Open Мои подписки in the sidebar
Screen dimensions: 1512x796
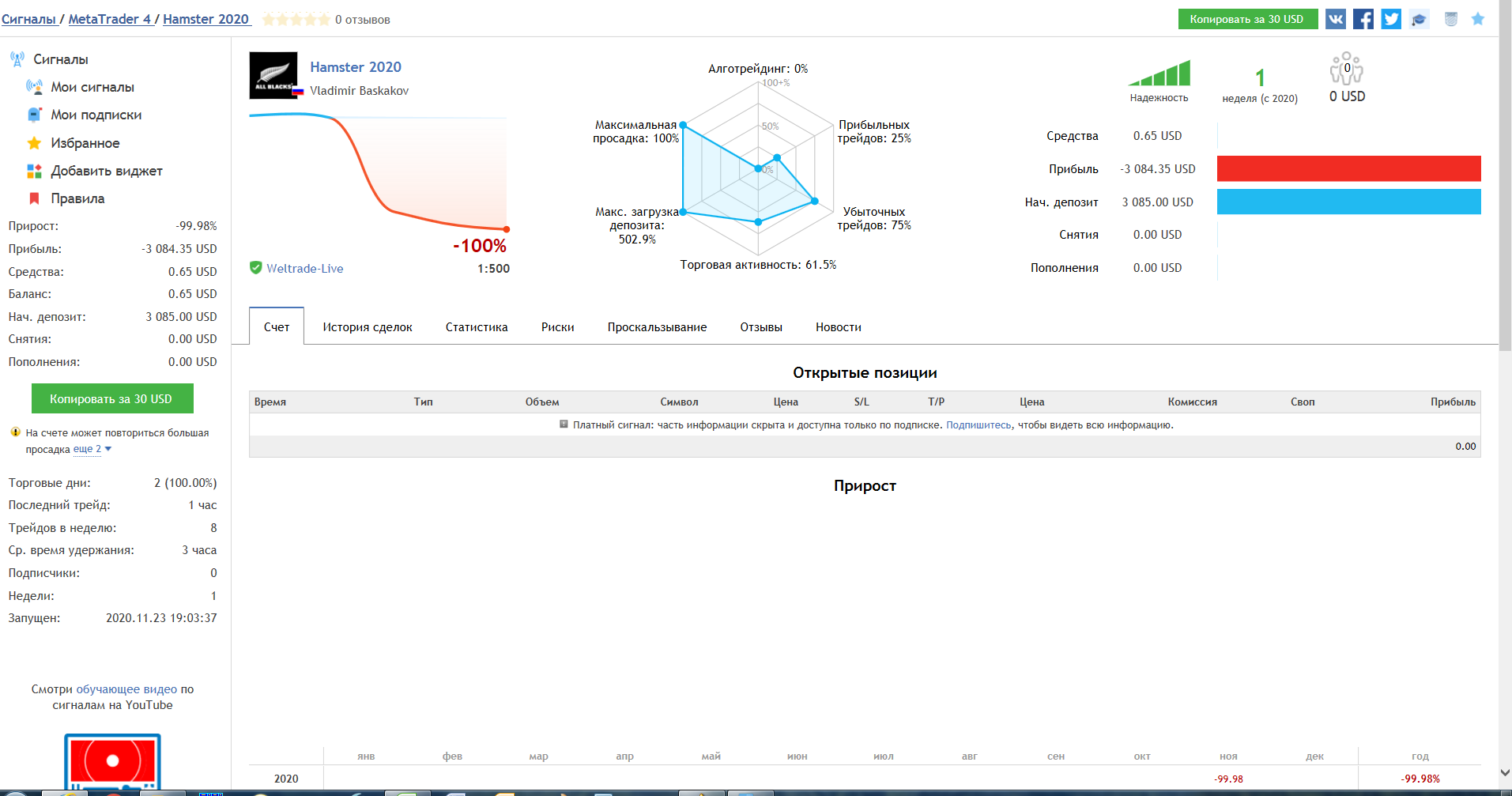tap(96, 115)
